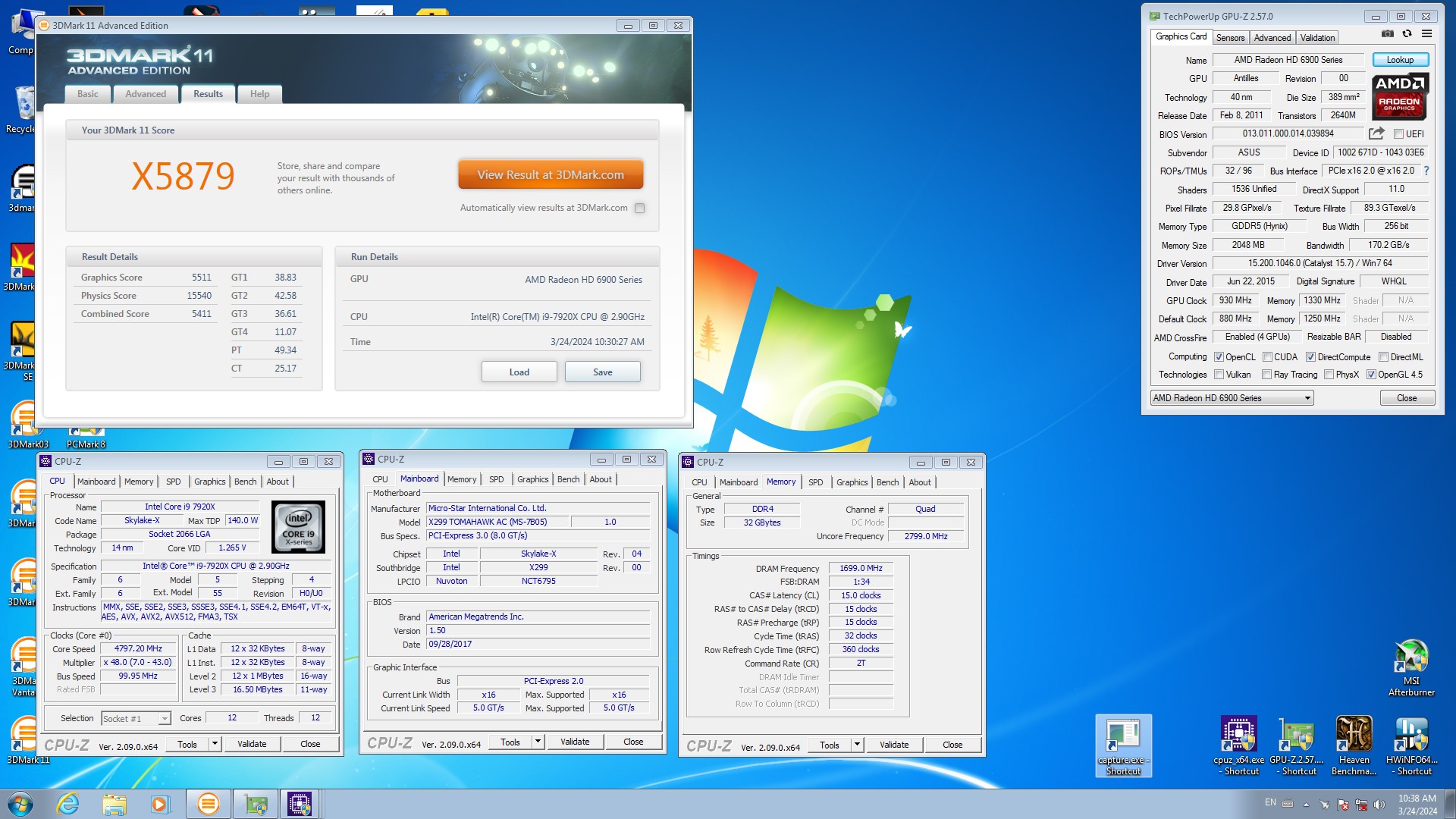
Task: Click the Bus Interface question mark in GPU-Z
Action: 1426,171
